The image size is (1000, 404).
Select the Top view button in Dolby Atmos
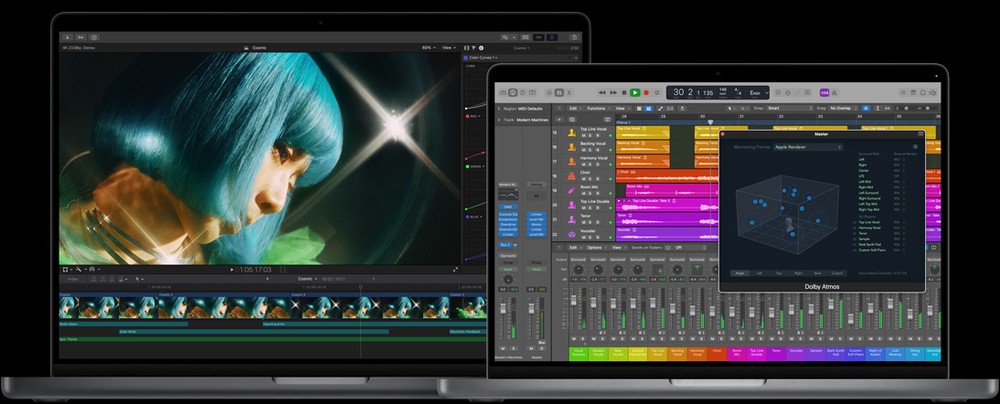[777, 272]
